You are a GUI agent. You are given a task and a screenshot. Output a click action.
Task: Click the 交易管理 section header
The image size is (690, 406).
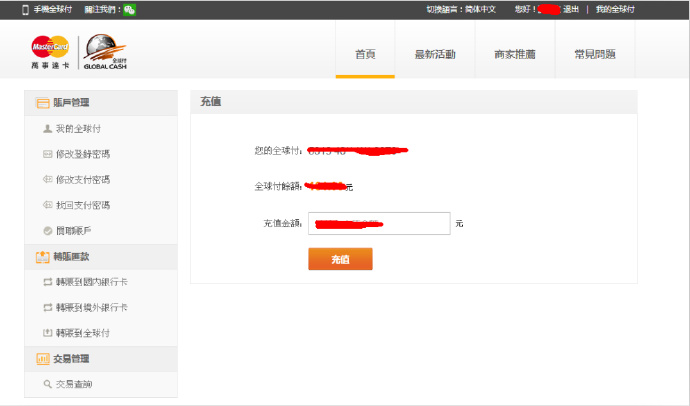(x=101, y=359)
